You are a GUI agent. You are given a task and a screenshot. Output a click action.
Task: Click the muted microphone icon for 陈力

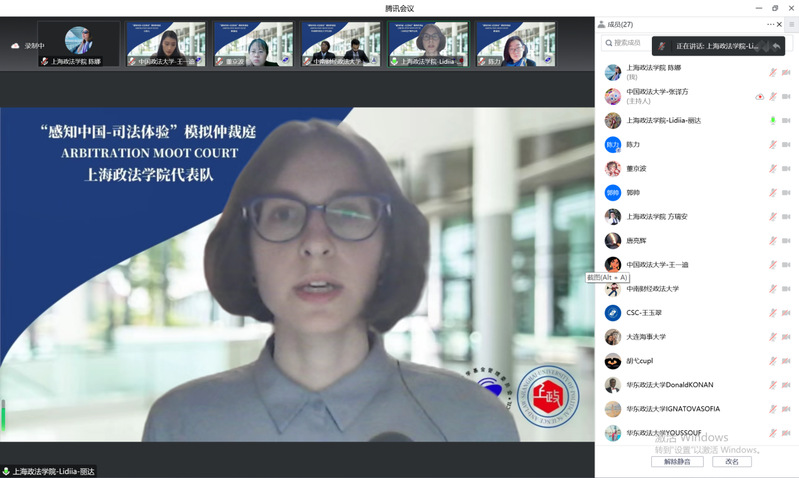[x=772, y=145]
